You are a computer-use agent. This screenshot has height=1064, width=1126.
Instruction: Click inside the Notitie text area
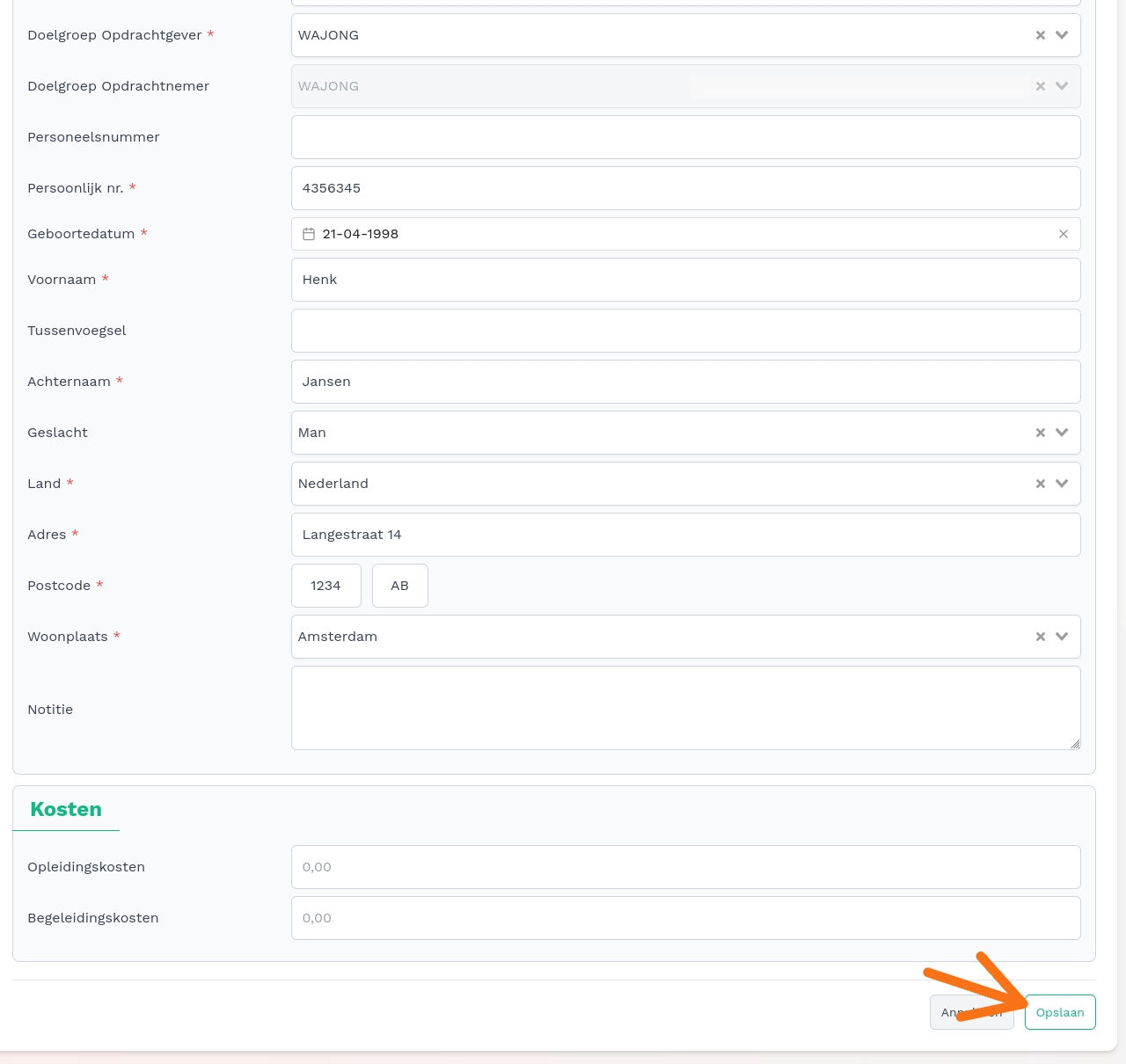[x=686, y=708]
